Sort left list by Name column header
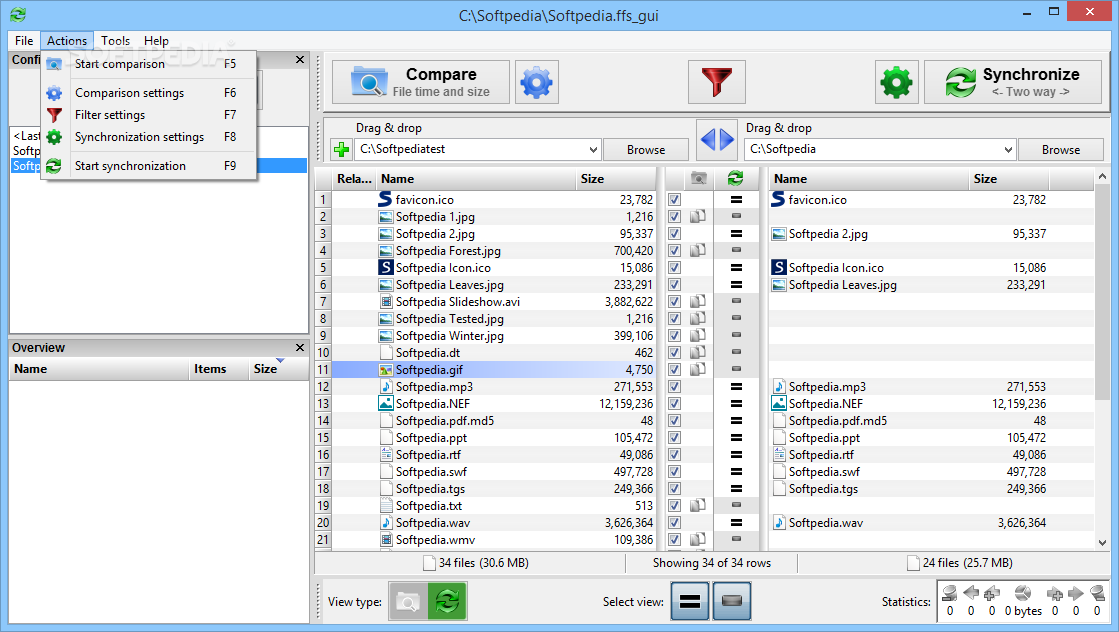Image resolution: width=1119 pixels, height=632 pixels. tap(475, 179)
